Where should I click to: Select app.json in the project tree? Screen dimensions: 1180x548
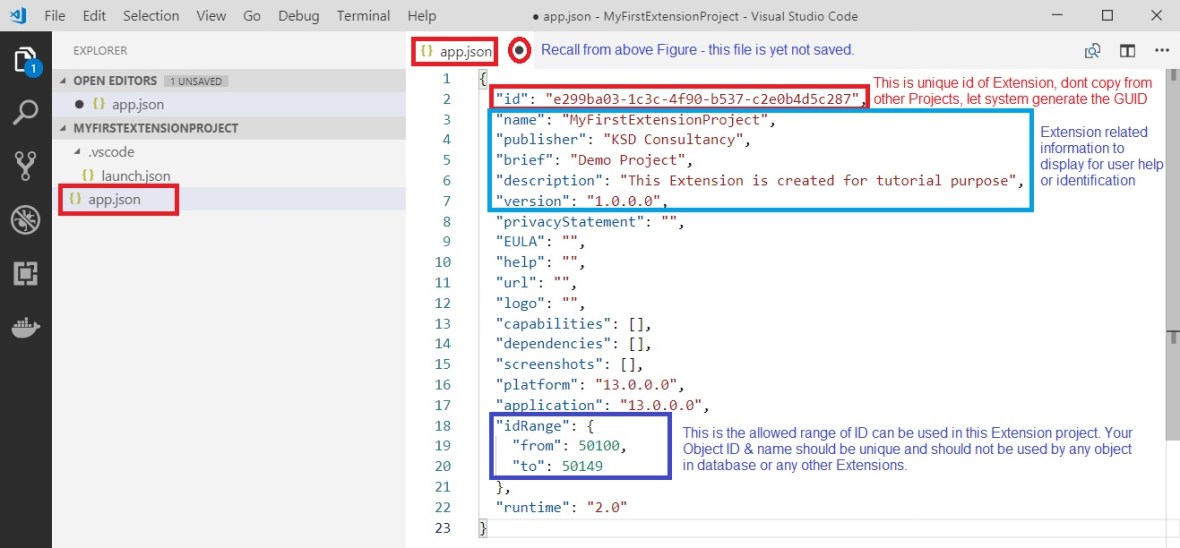pos(114,200)
